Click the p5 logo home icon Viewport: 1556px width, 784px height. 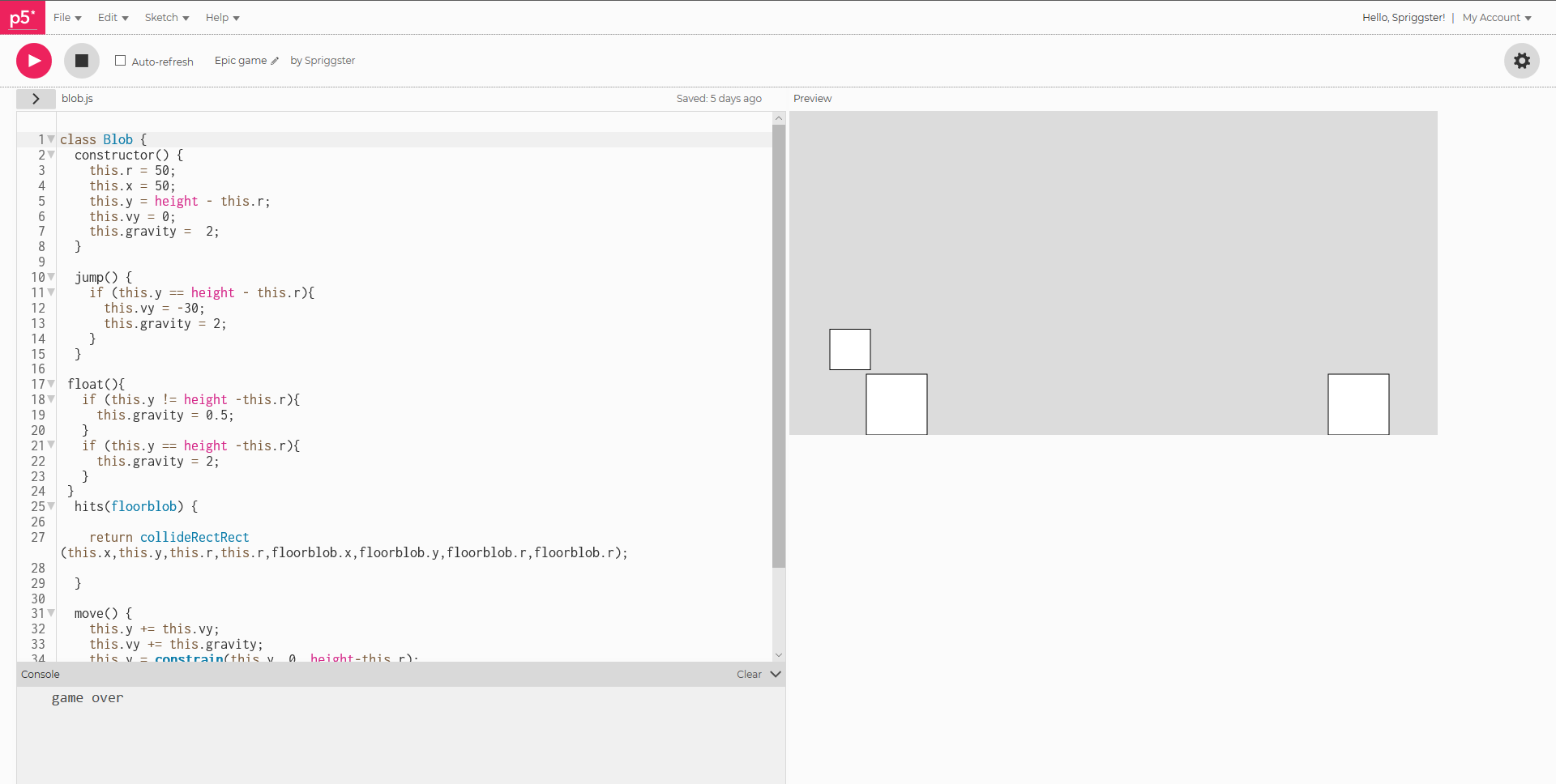tap(22, 17)
